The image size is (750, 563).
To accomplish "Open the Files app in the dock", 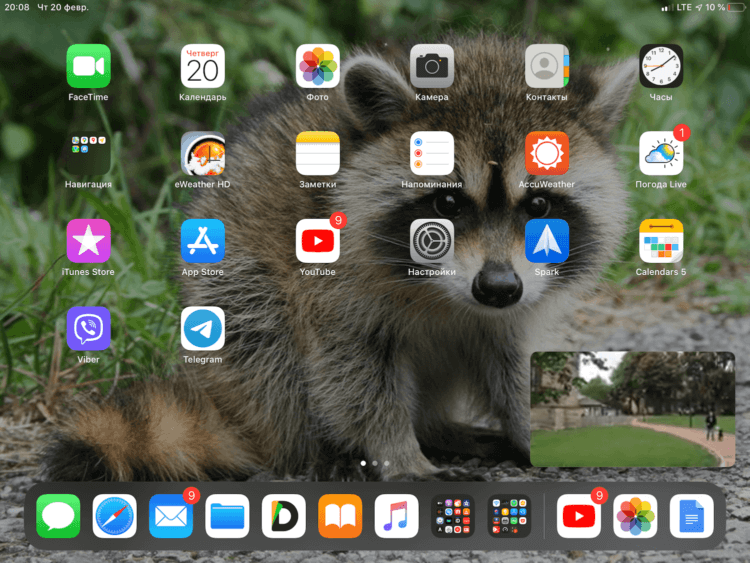I will click(x=227, y=516).
